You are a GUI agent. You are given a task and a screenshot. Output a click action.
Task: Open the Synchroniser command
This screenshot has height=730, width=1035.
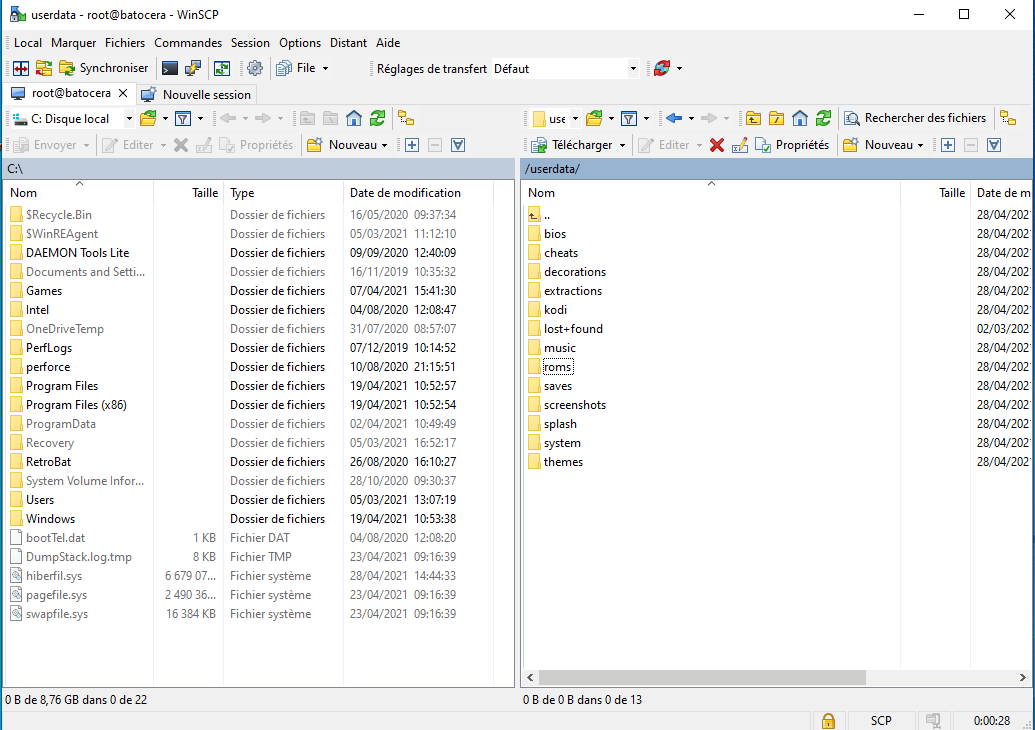(104, 68)
